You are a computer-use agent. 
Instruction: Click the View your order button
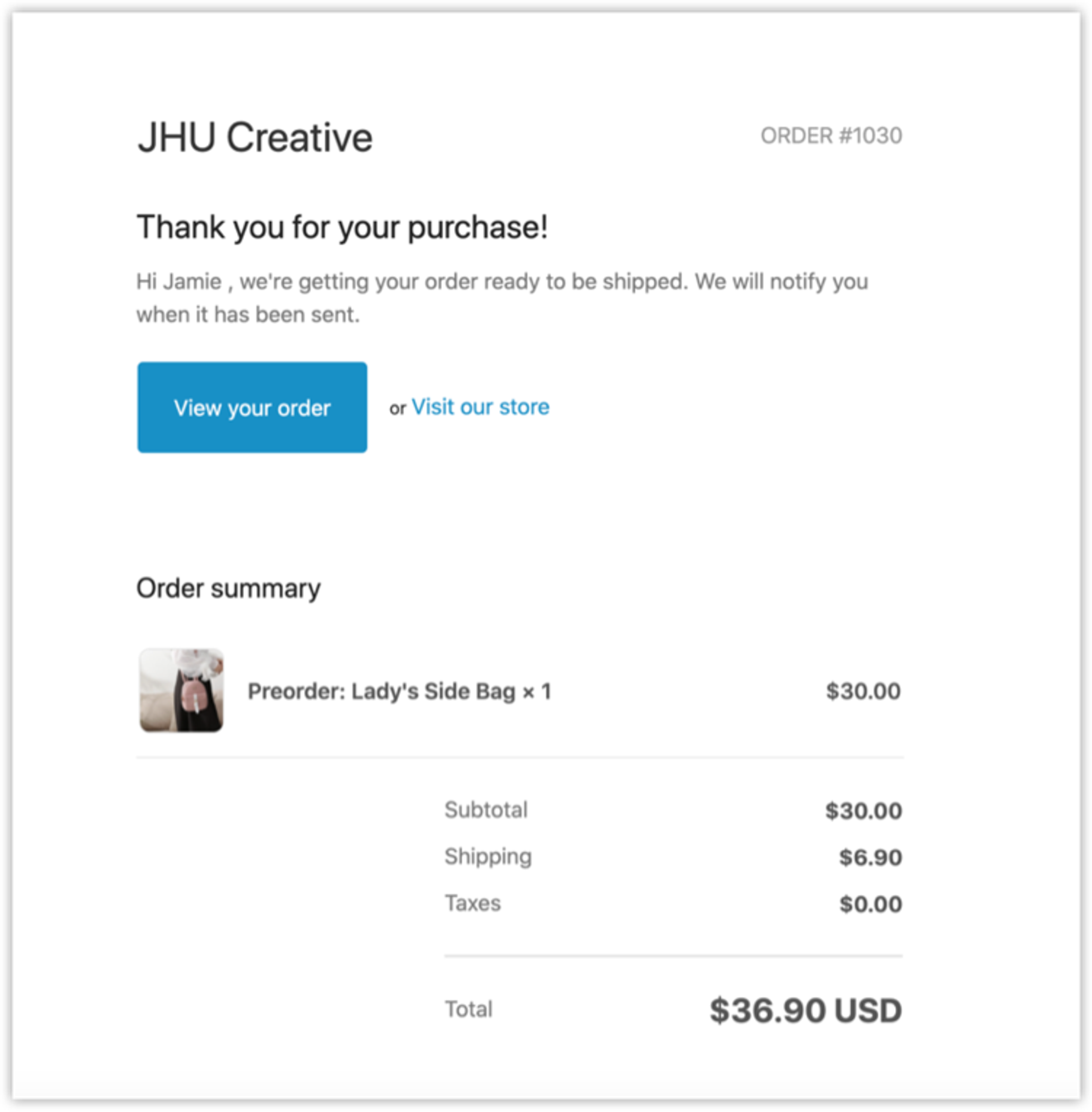[252, 407]
